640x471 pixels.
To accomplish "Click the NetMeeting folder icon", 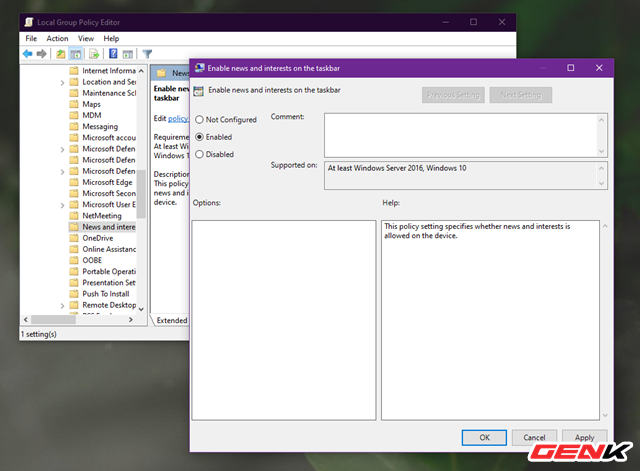I will click(x=74, y=216).
